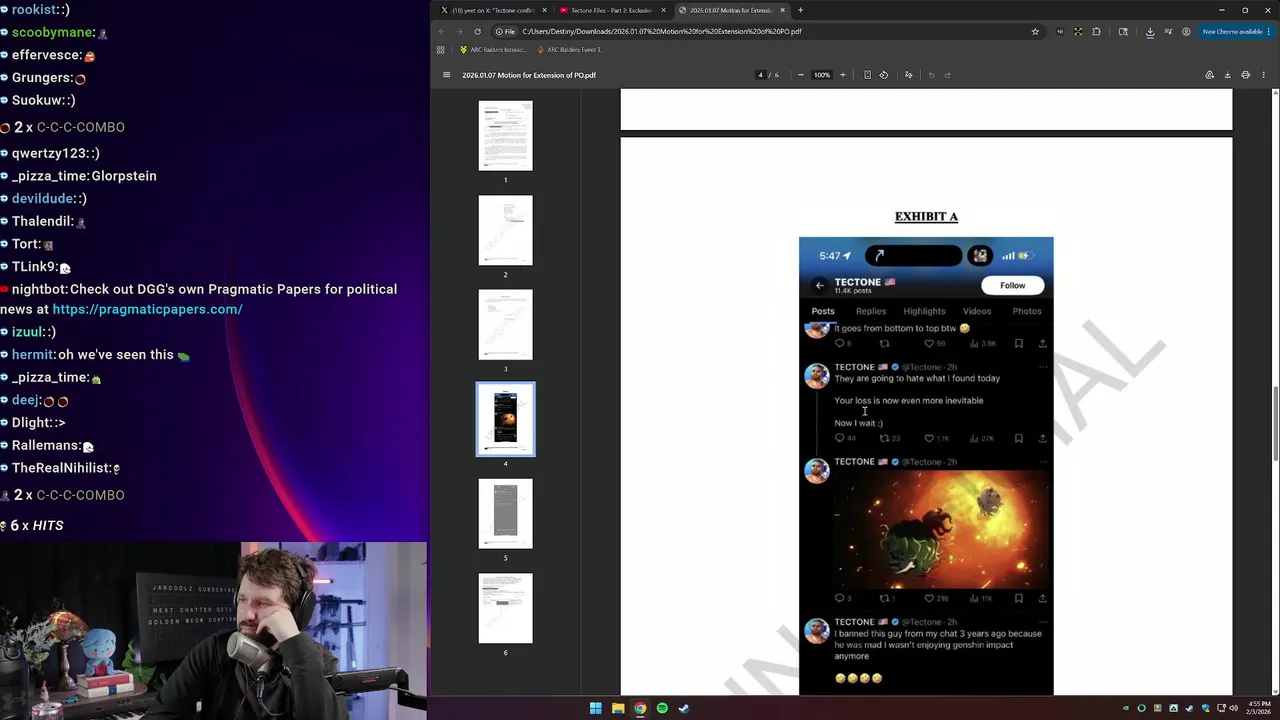Print the PDF document
The width and height of the screenshot is (1280, 720).
pyautogui.click(x=1245, y=75)
